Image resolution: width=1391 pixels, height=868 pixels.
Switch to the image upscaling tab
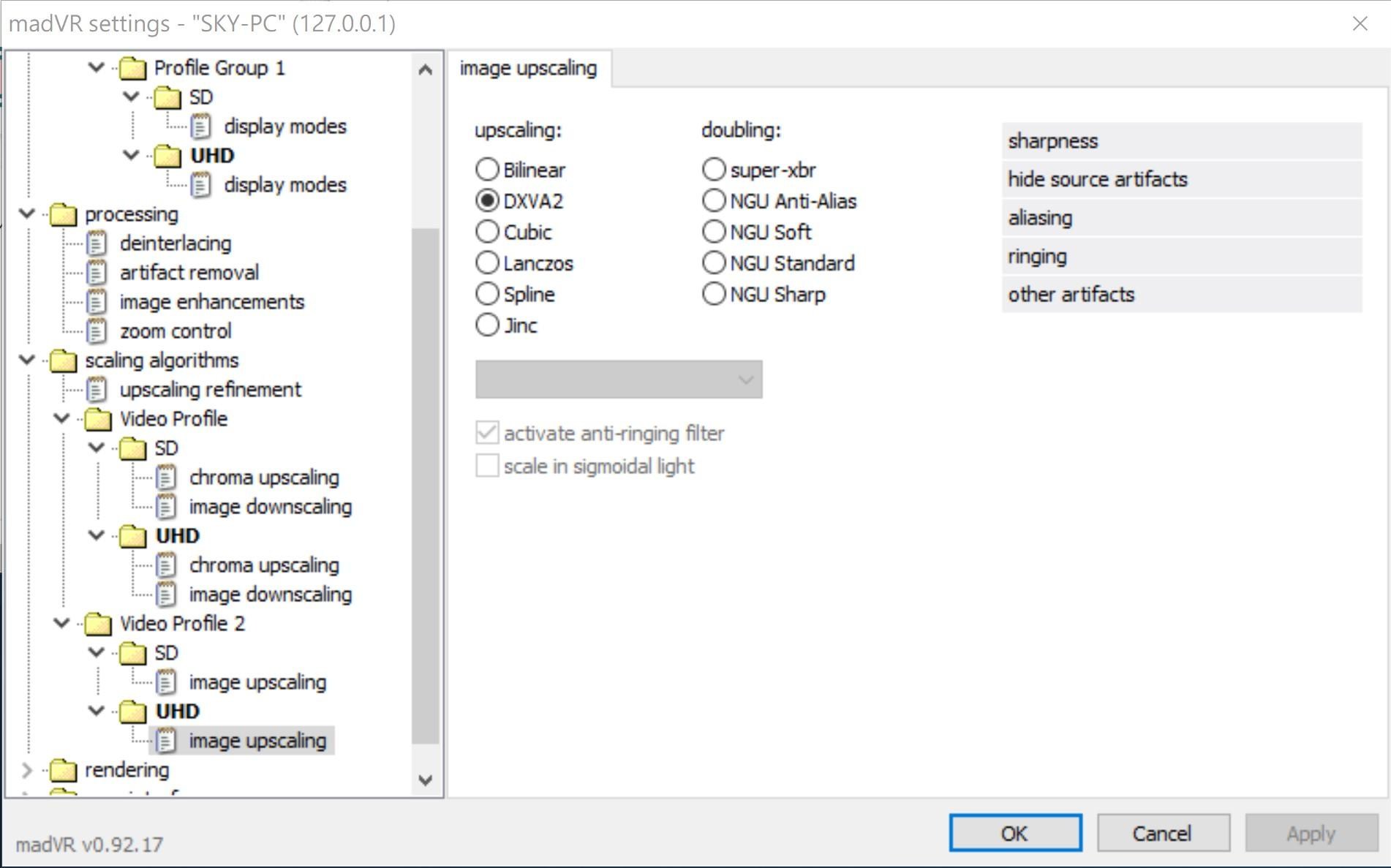click(x=528, y=69)
